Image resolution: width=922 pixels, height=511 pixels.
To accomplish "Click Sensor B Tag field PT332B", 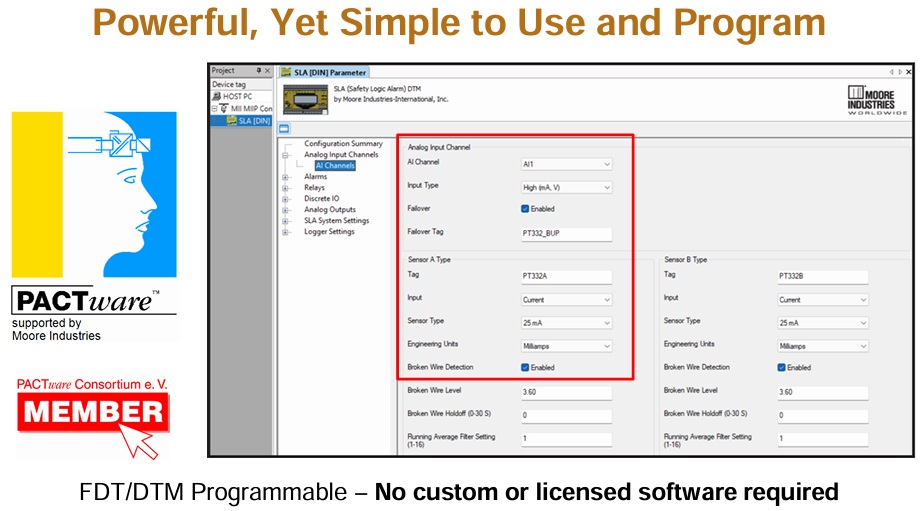I will [x=823, y=276].
